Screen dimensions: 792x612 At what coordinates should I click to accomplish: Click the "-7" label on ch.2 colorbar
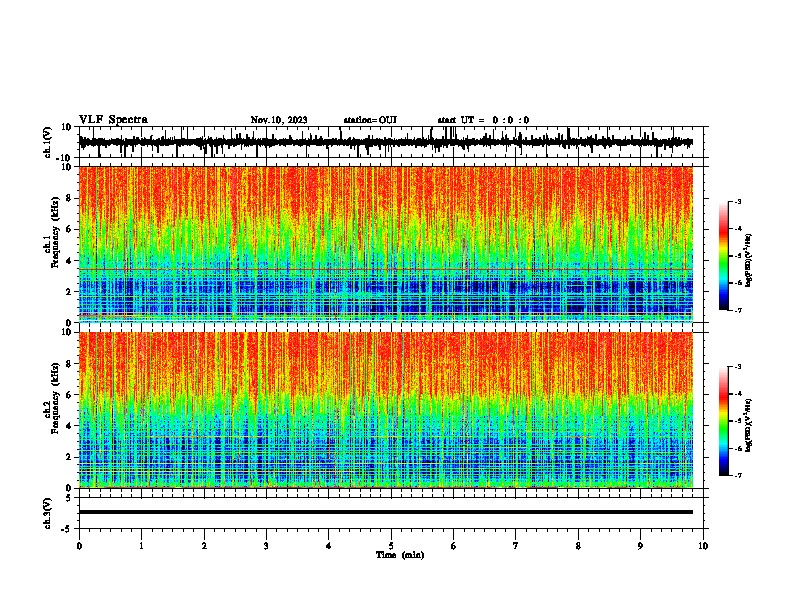[x=738, y=475]
